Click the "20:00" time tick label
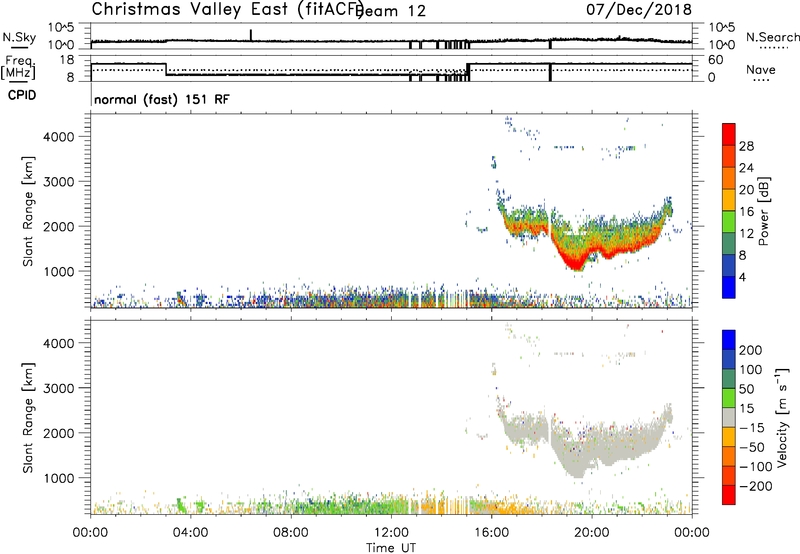Screen dimensions: 800x554 (x=591, y=533)
